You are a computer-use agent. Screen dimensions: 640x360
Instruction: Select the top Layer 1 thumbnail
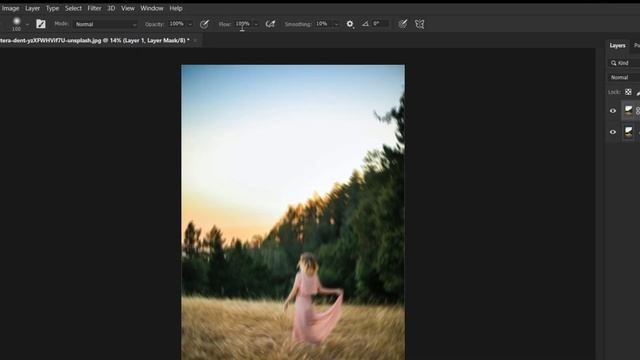[x=629, y=111]
